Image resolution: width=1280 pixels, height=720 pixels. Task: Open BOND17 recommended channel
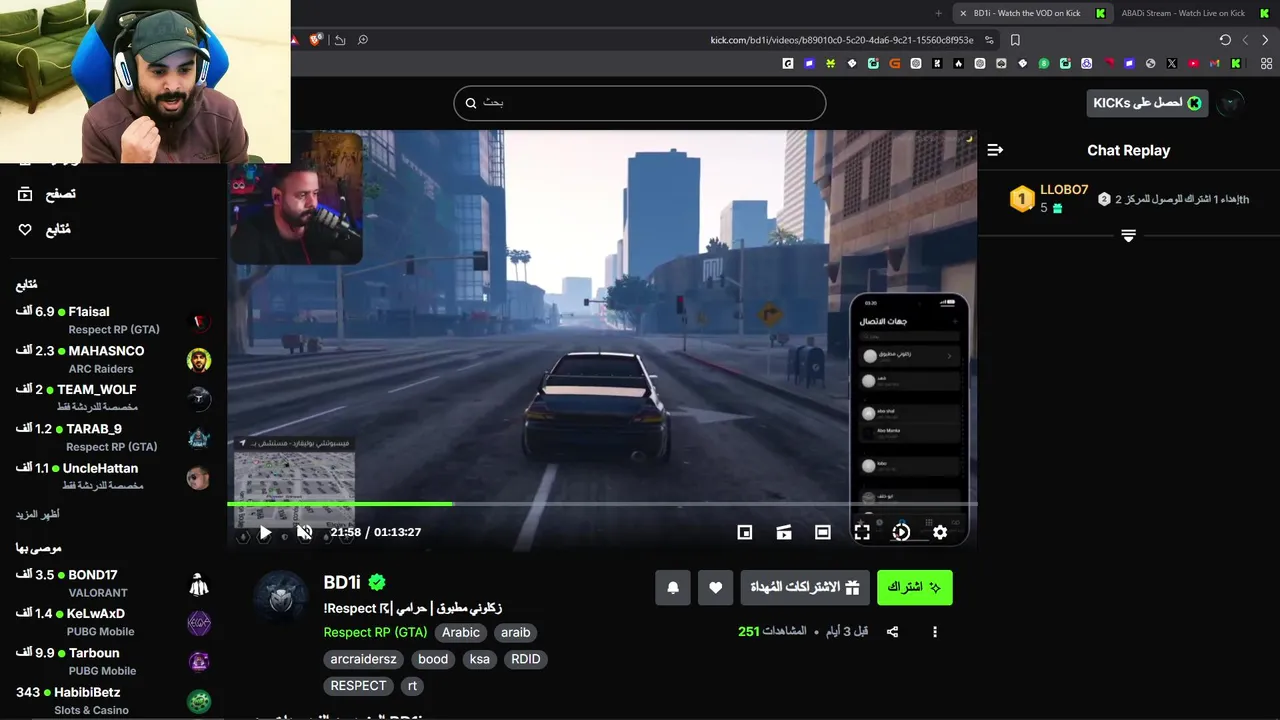pos(113,583)
